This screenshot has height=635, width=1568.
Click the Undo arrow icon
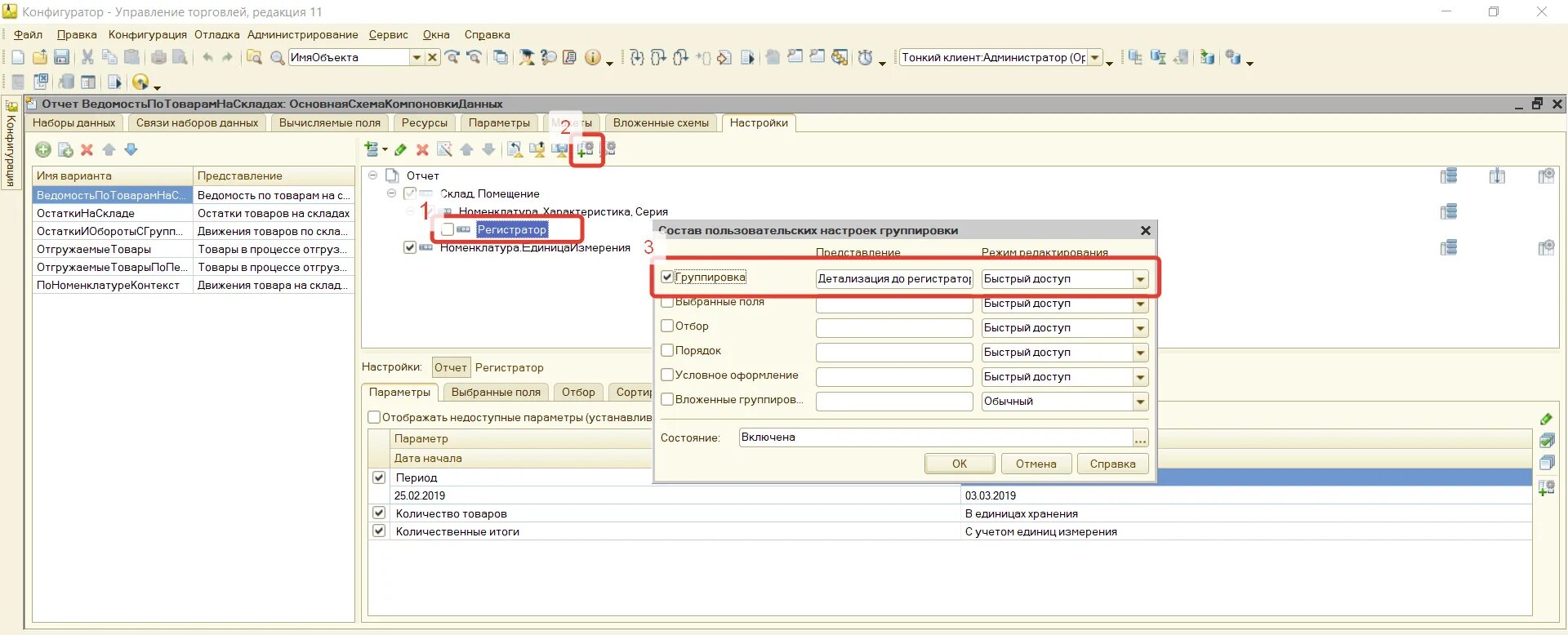207,57
